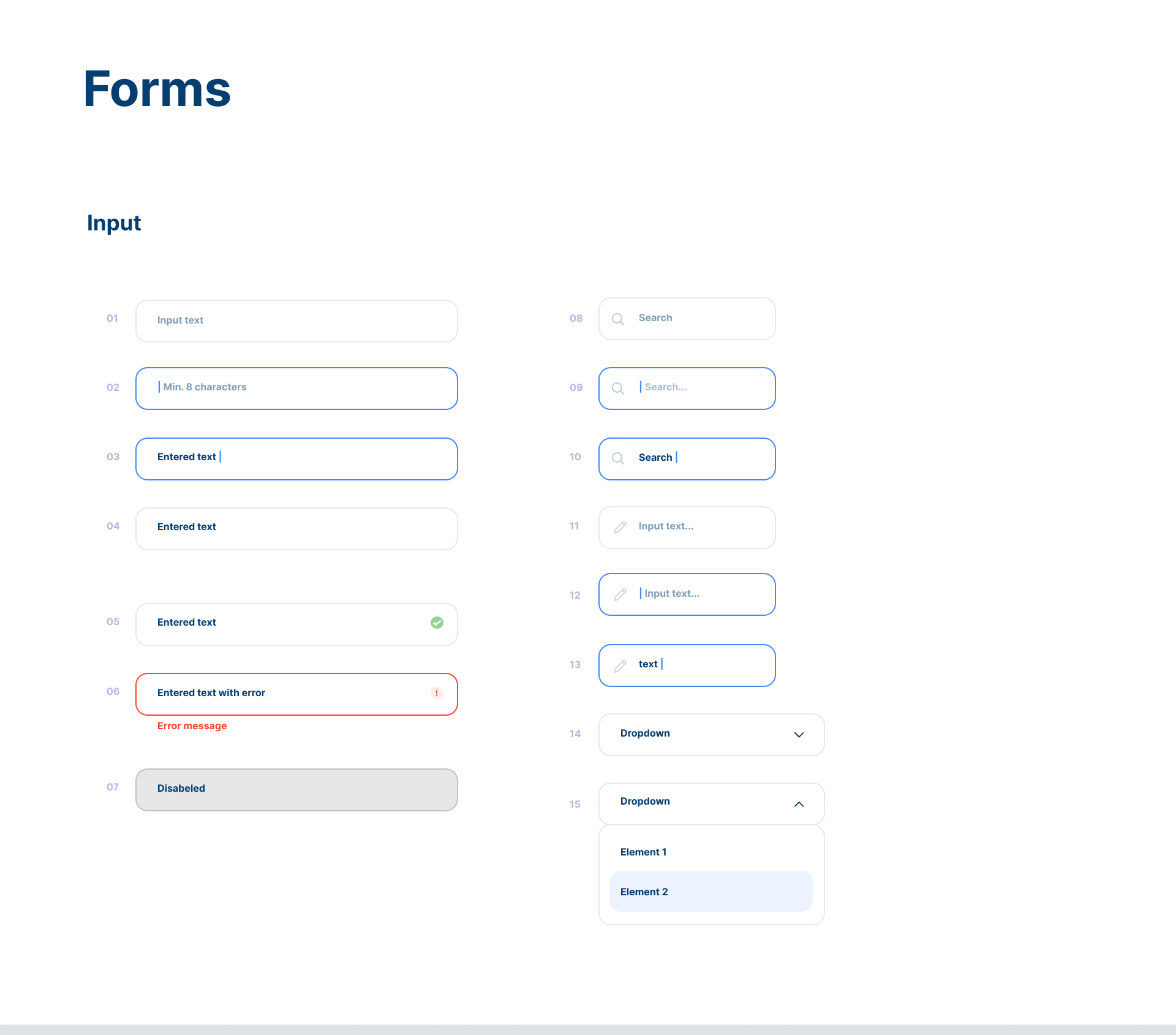Focus the 'Min. 8 characters' input
The image size is (1176, 1035).
[x=296, y=388]
